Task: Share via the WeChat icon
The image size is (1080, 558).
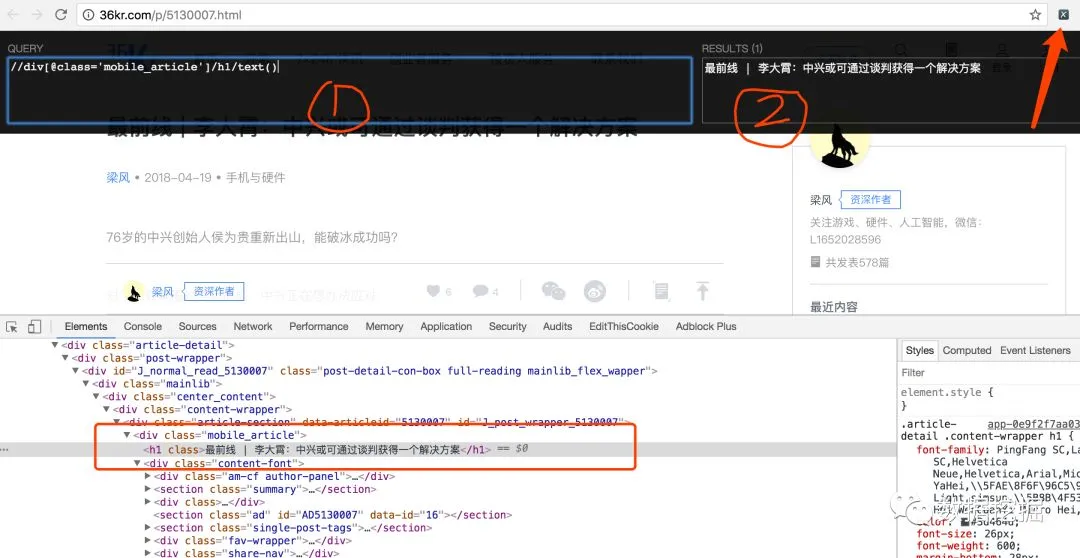Action: pos(553,291)
